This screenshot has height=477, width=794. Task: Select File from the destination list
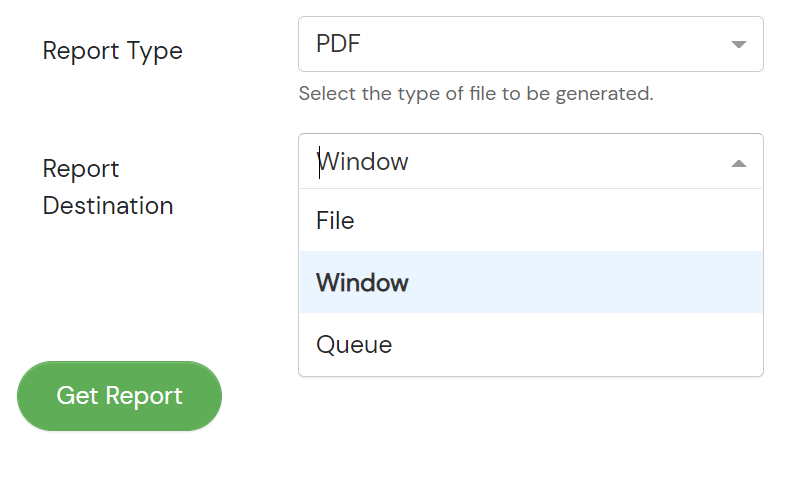point(531,220)
